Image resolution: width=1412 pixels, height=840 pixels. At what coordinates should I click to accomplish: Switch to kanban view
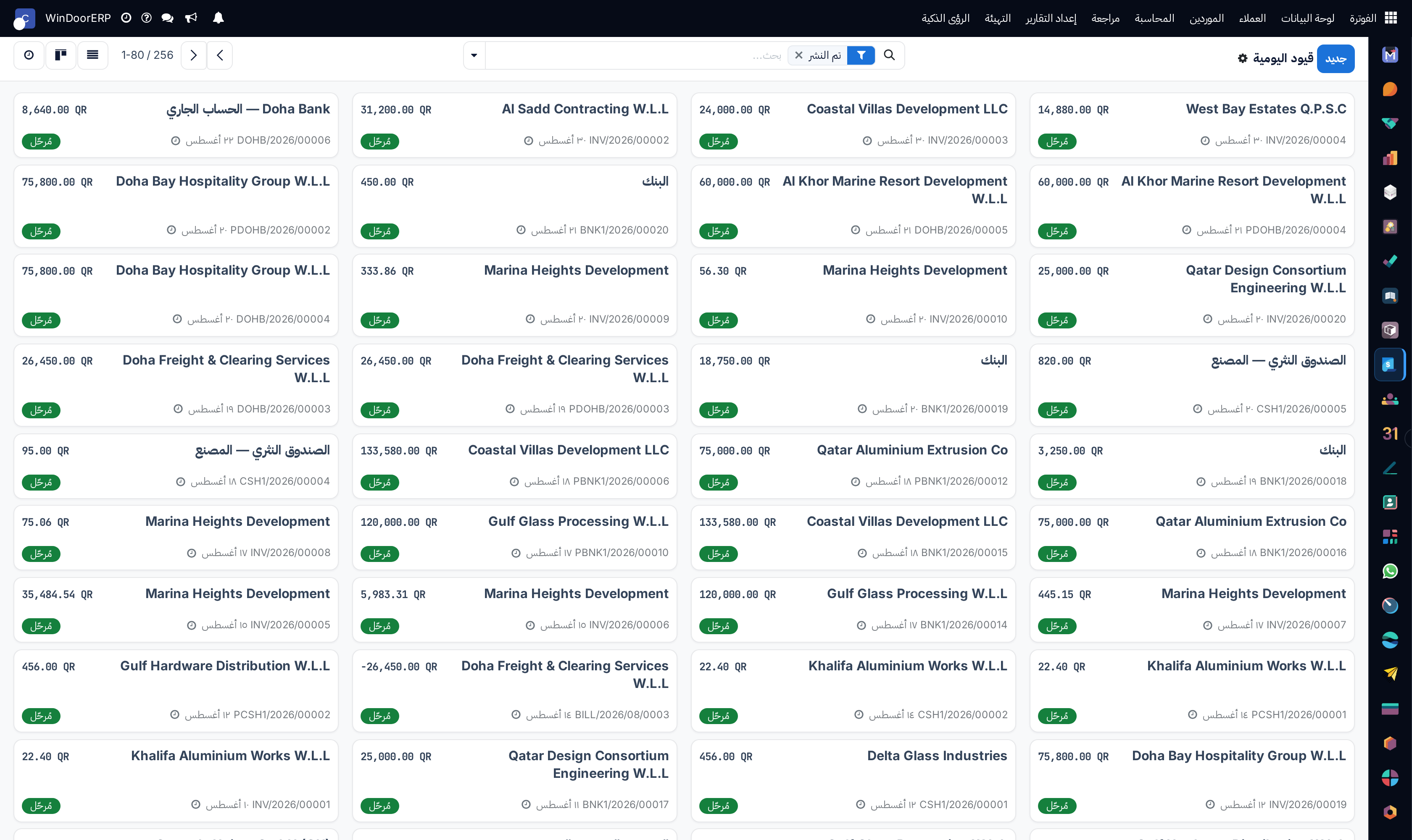[x=61, y=55]
